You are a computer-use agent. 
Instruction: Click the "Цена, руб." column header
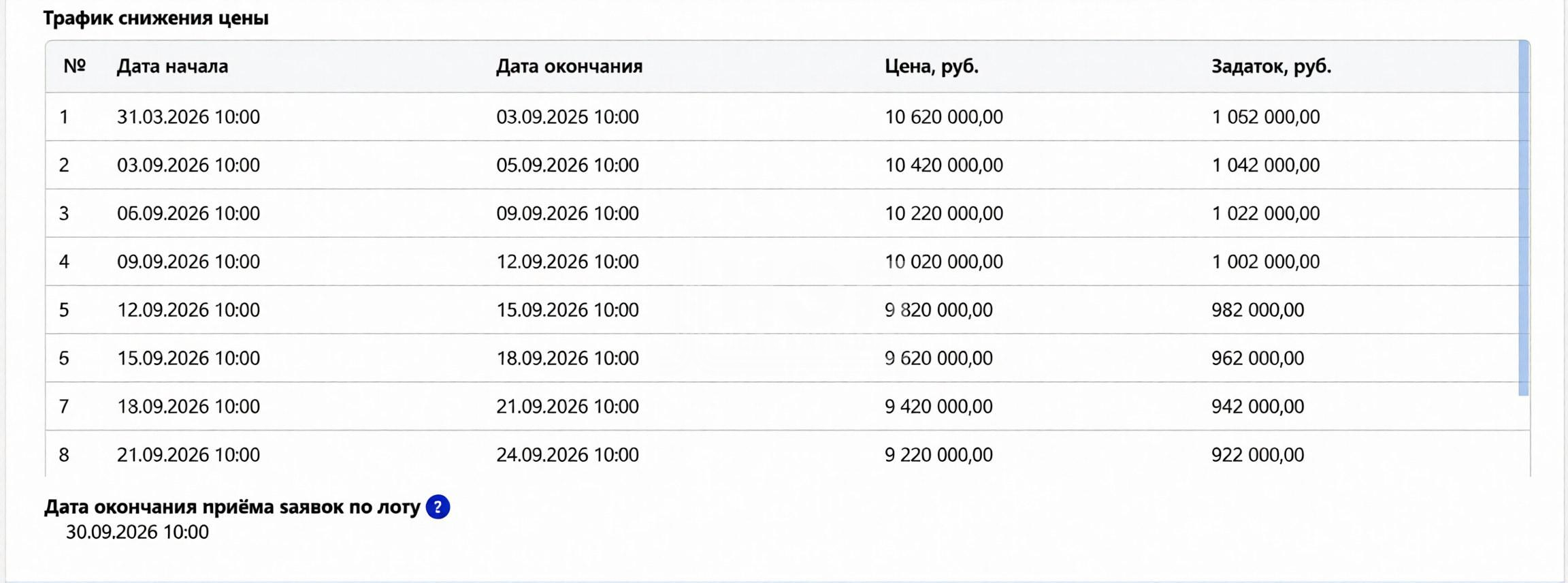click(x=932, y=67)
